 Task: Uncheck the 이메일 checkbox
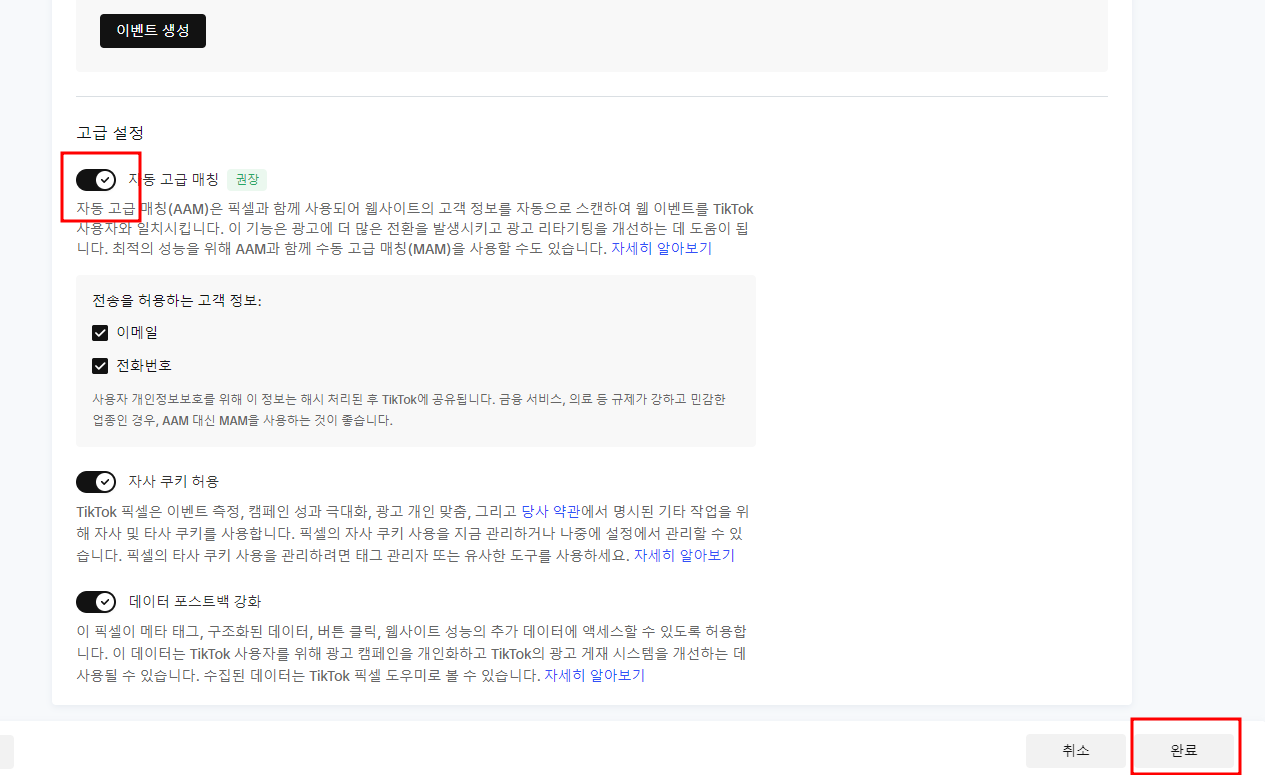click(x=100, y=332)
